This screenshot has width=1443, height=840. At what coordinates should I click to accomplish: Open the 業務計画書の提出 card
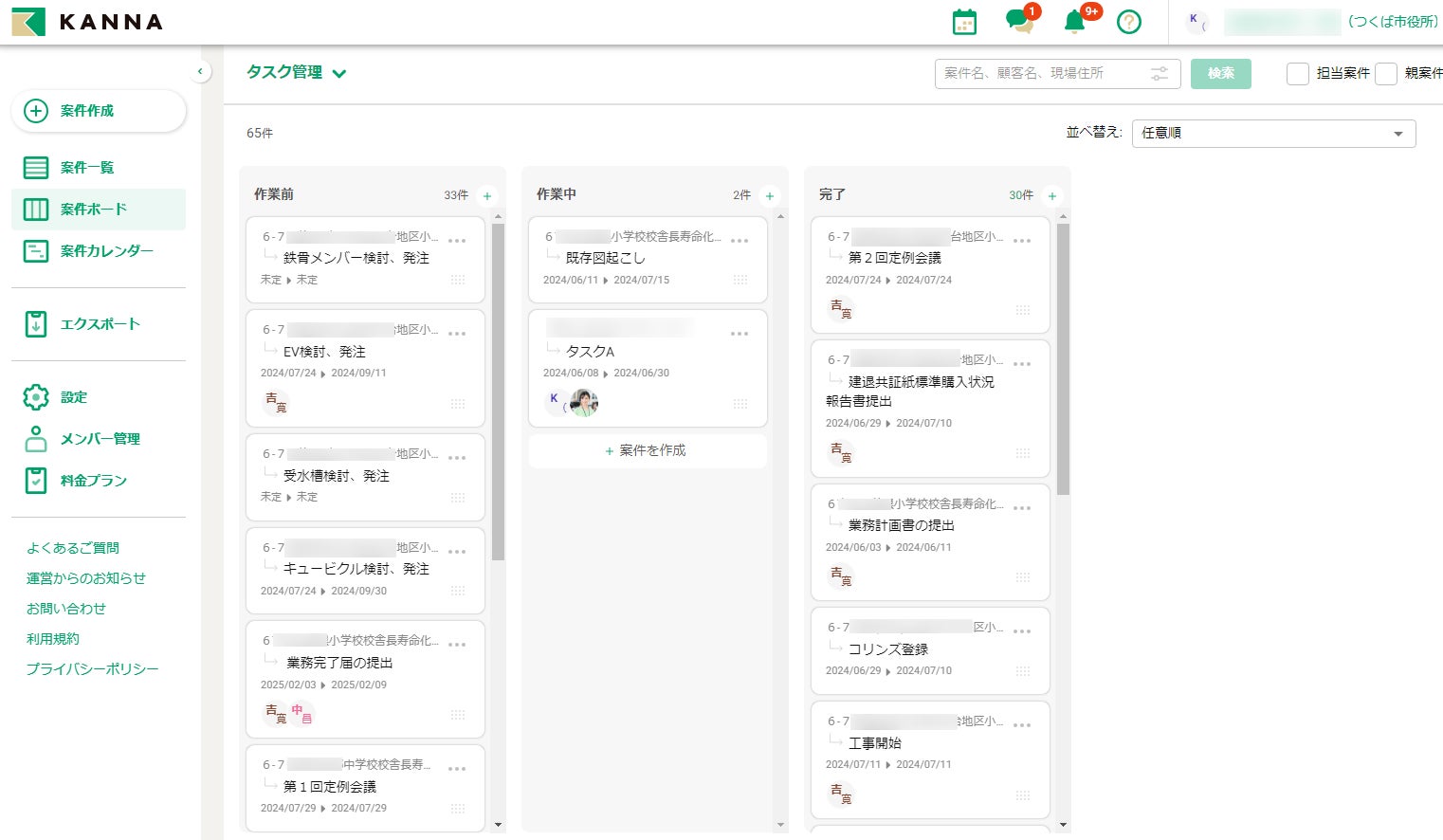930,542
